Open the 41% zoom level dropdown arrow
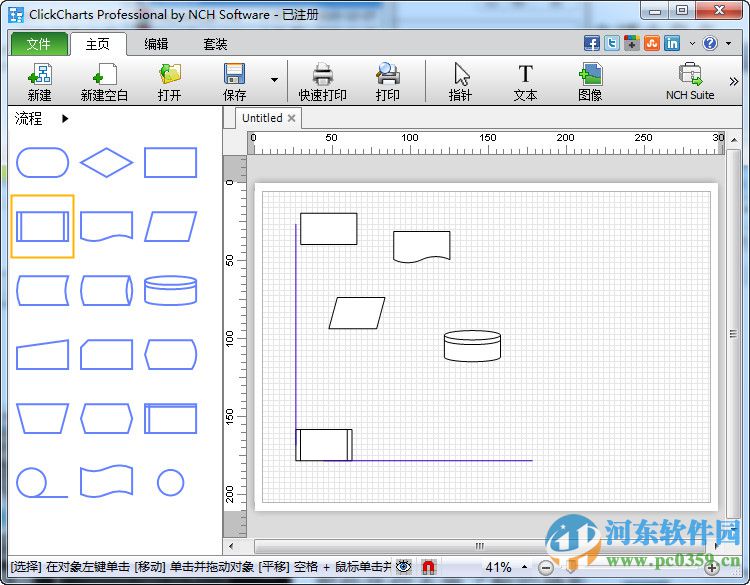This screenshot has height=585, width=750. click(x=525, y=567)
